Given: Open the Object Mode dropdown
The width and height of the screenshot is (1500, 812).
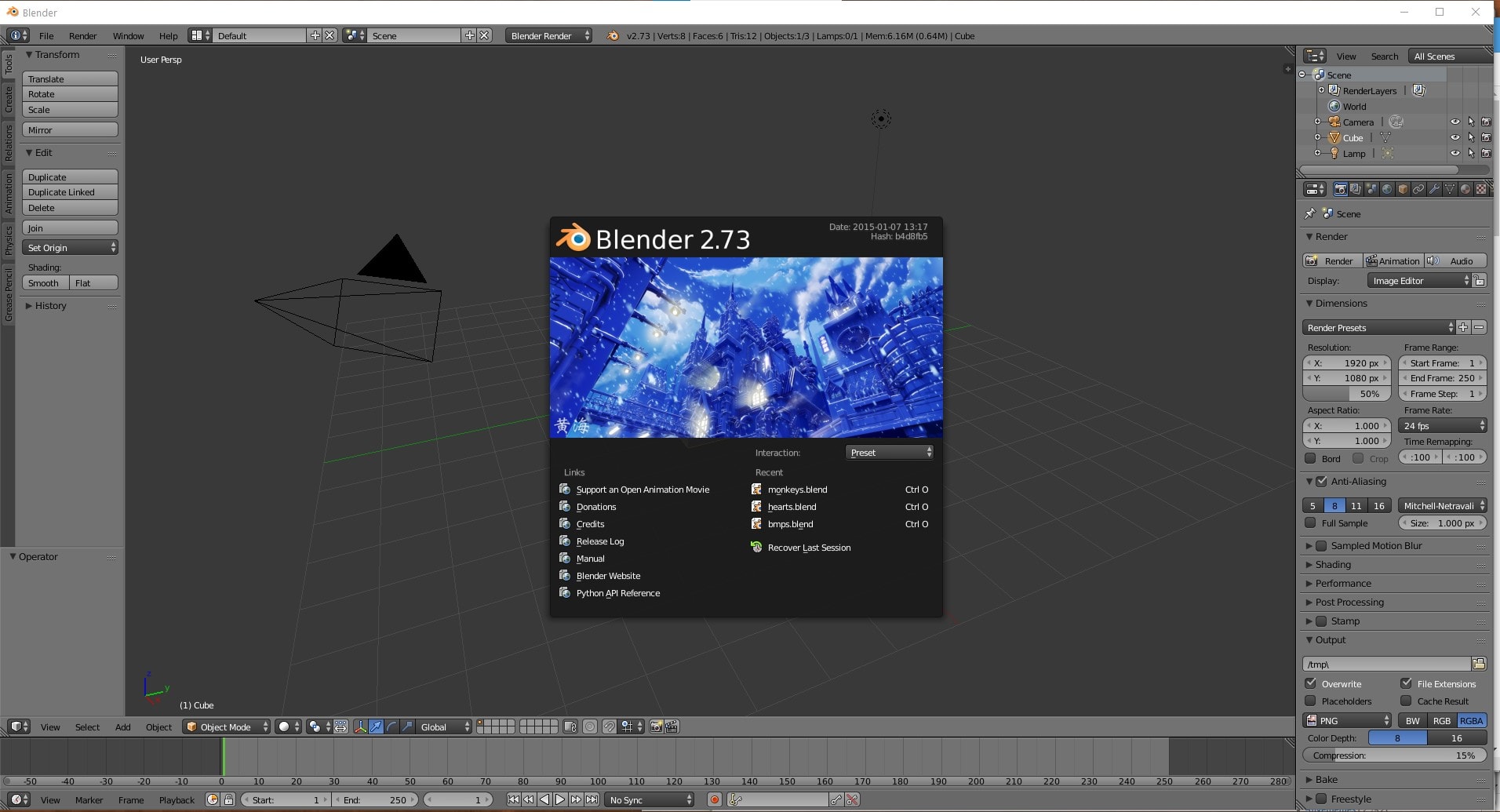Looking at the screenshot, I should click(x=227, y=726).
